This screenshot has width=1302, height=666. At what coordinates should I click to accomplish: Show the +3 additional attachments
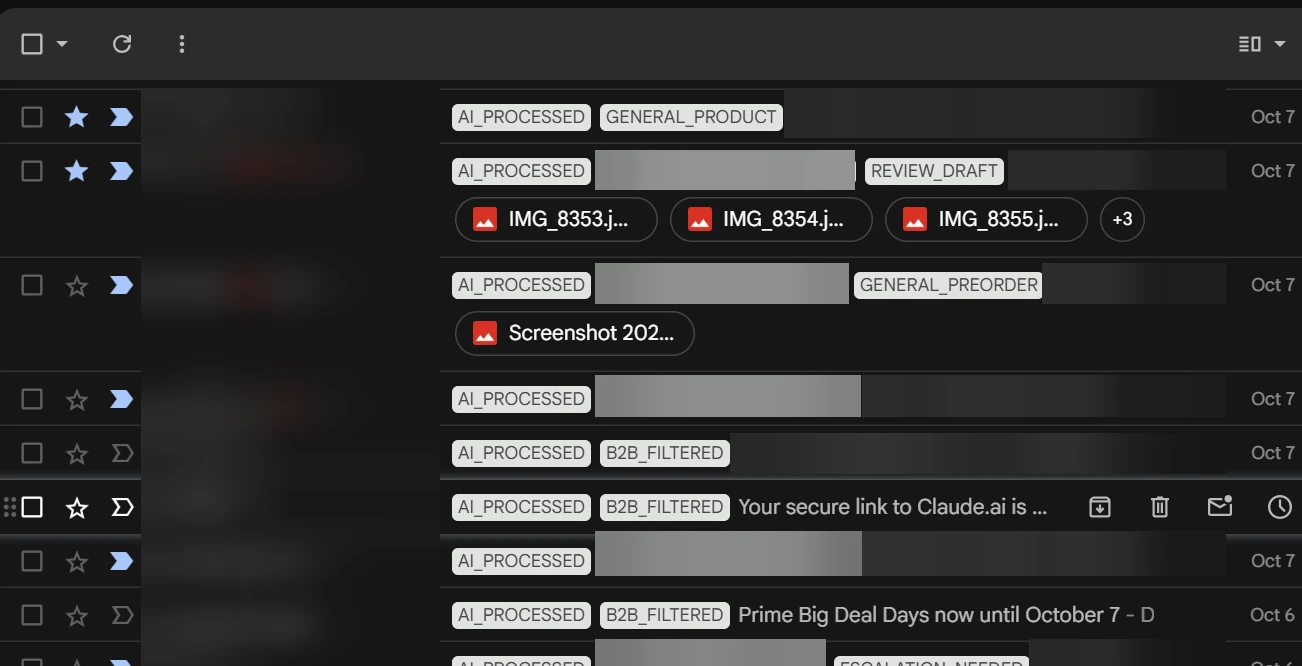pyautogui.click(x=1122, y=219)
